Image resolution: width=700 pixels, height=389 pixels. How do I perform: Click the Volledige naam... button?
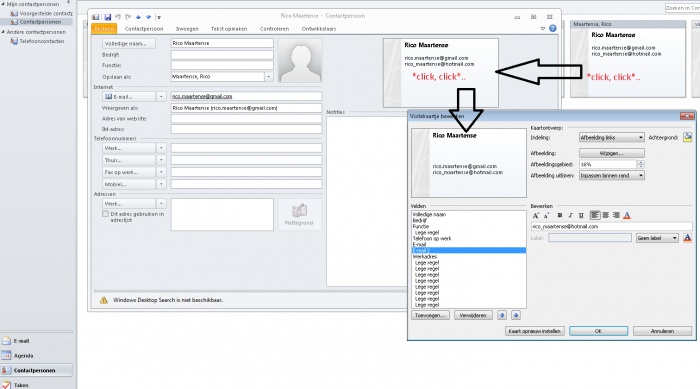pos(129,43)
